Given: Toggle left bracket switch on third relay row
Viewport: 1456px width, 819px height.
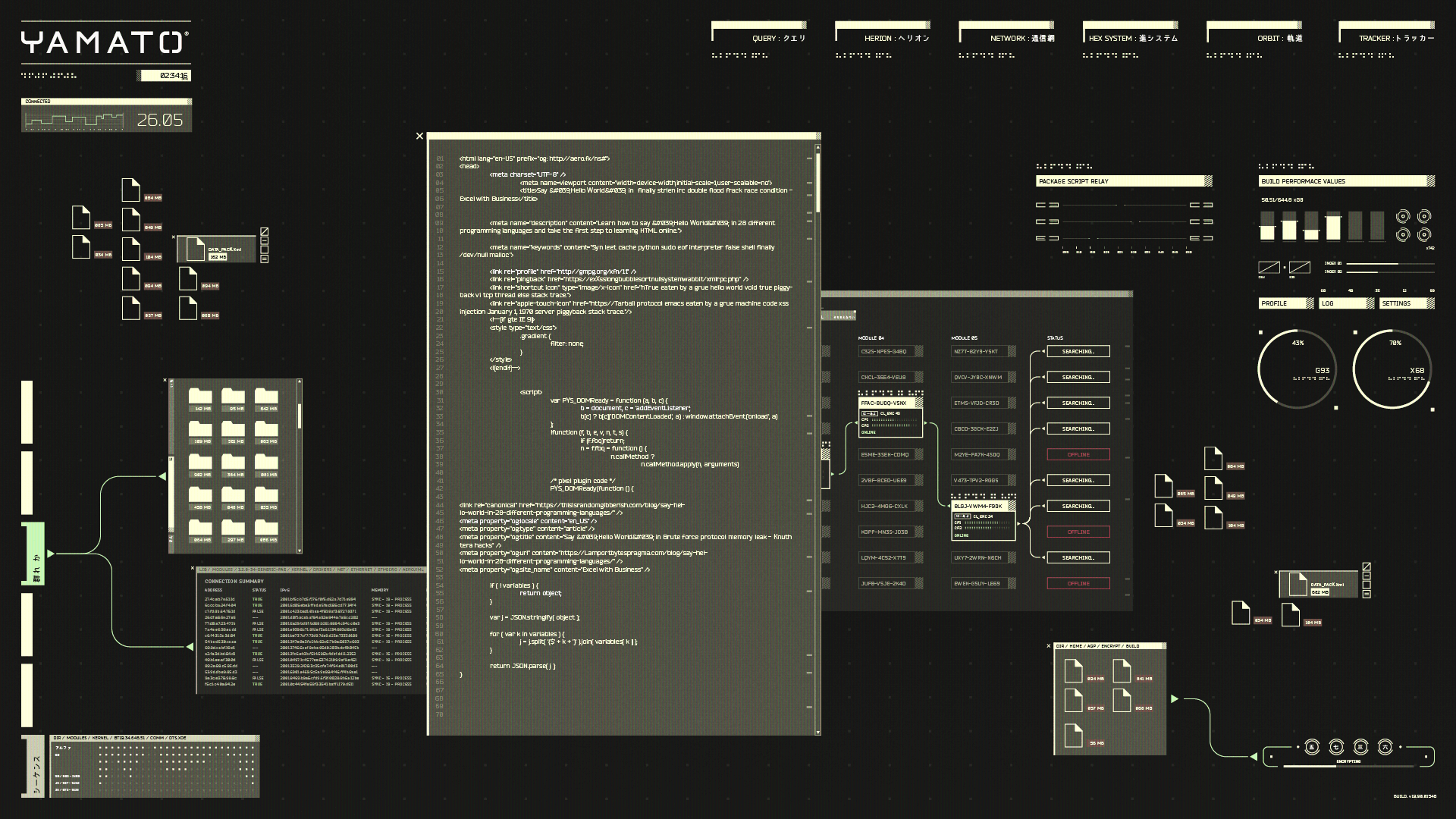Looking at the screenshot, I should (1047, 238).
